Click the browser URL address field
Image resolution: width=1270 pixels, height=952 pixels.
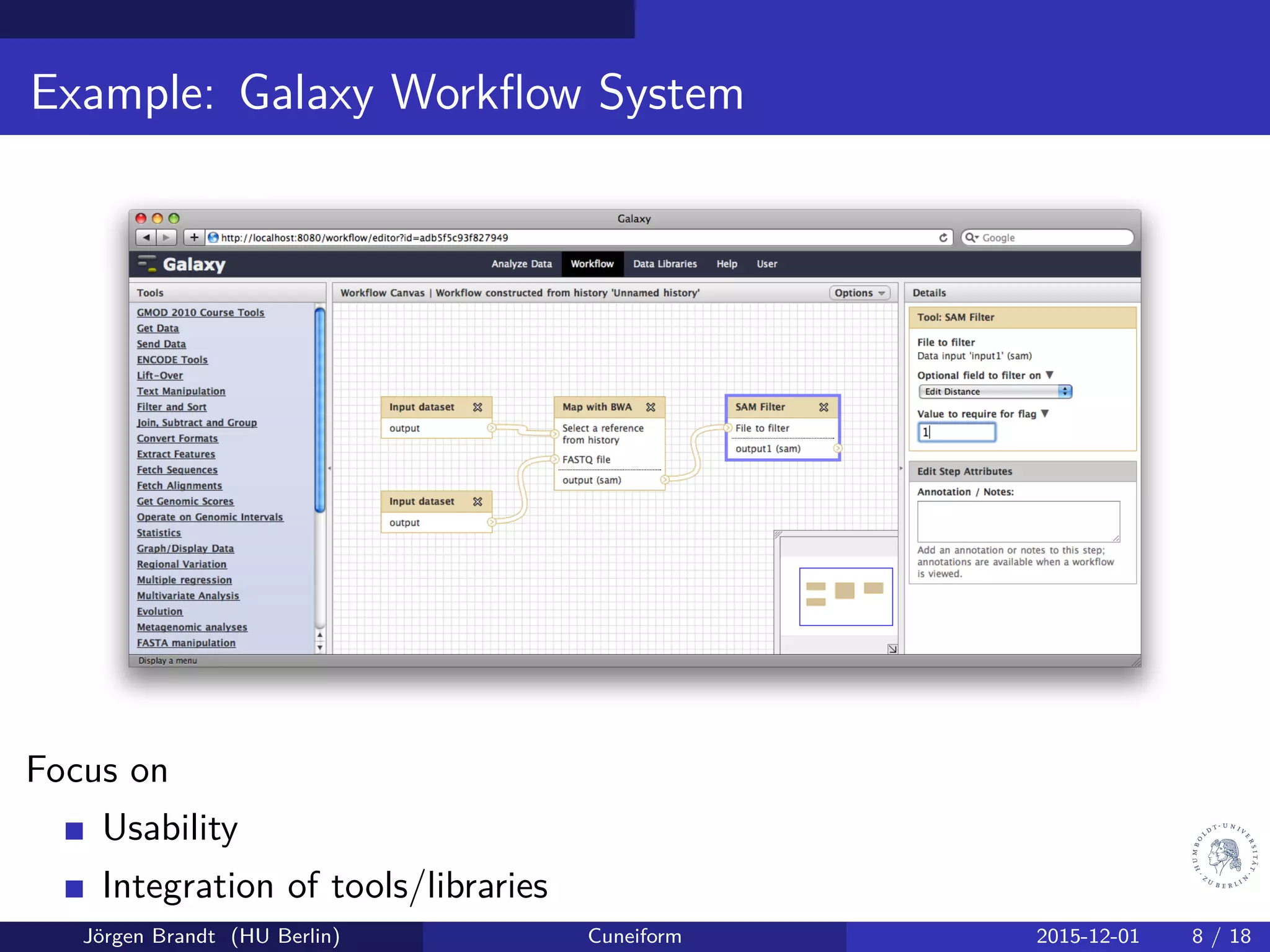pyautogui.click(x=580, y=237)
